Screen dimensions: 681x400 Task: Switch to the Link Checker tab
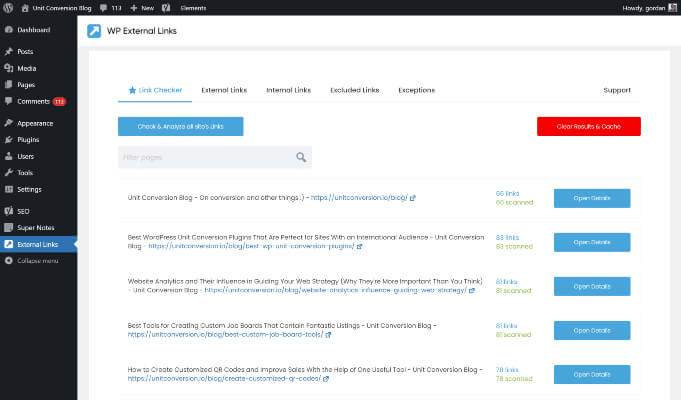tap(155, 90)
